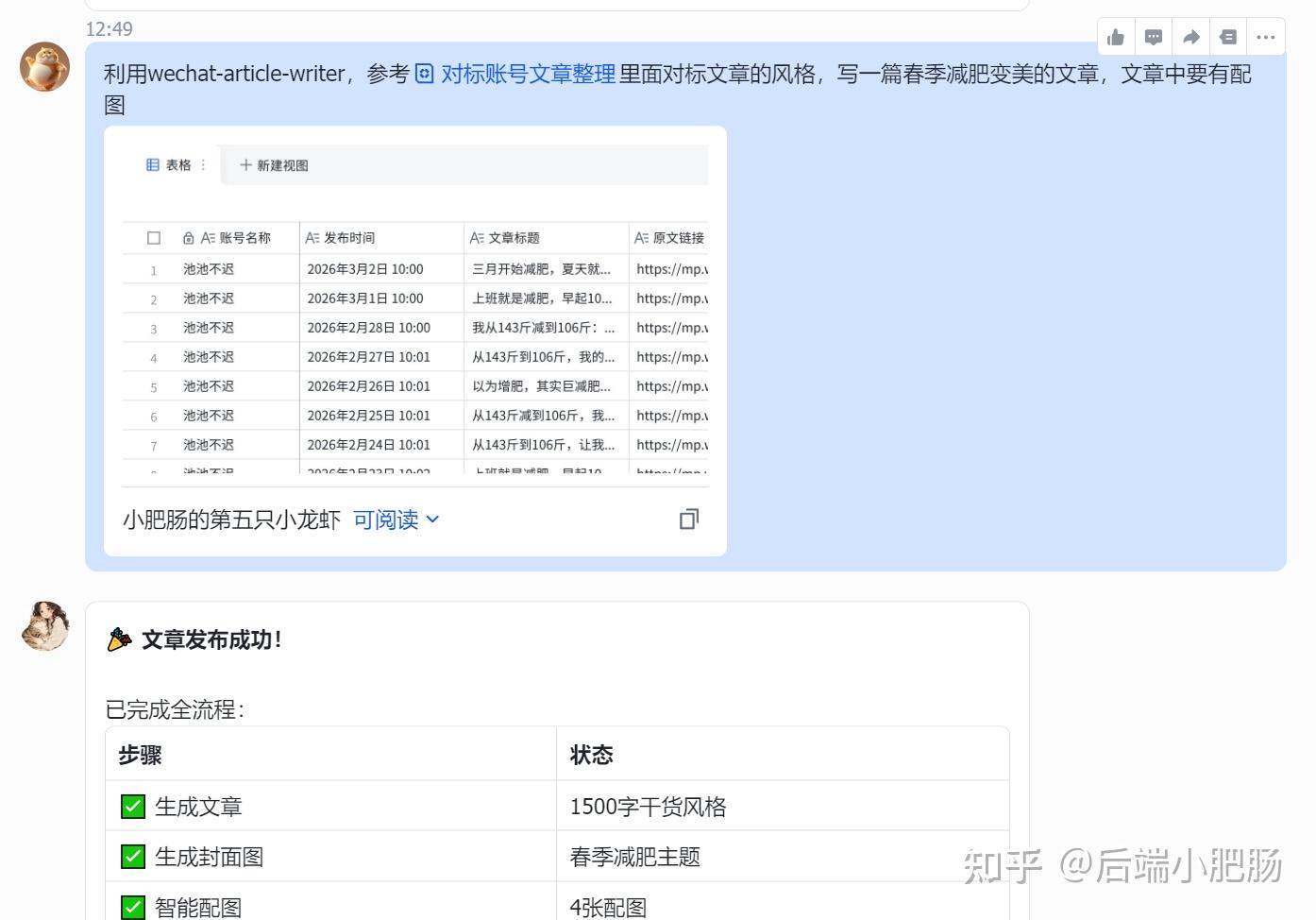1316x920 pixels.
Task: Click the party popper emoji
Action: click(119, 639)
